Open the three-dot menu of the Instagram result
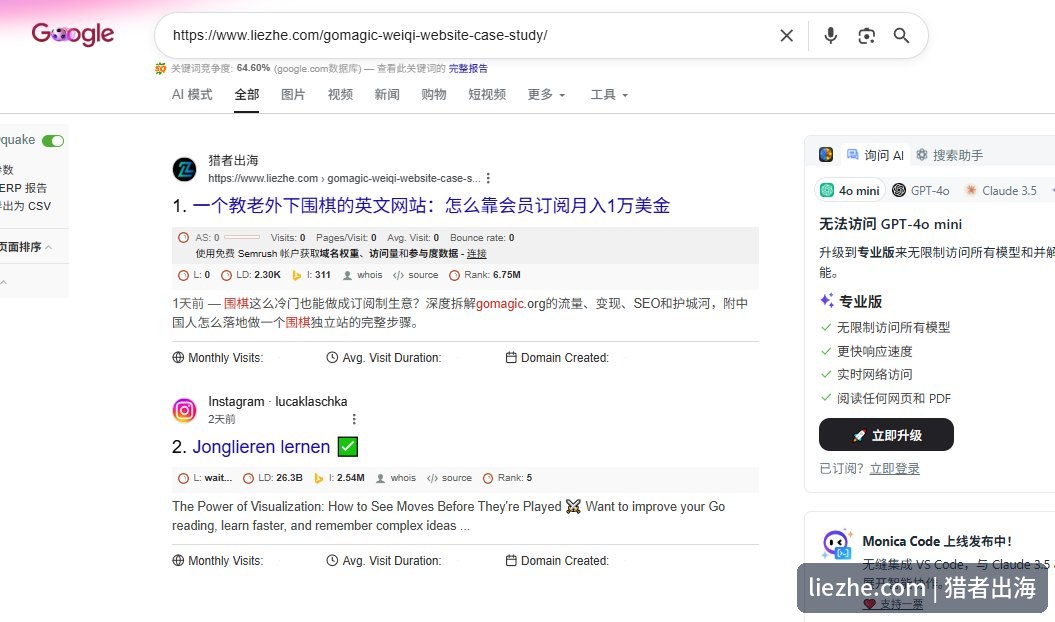This screenshot has width=1055, height=622. [354, 419]
